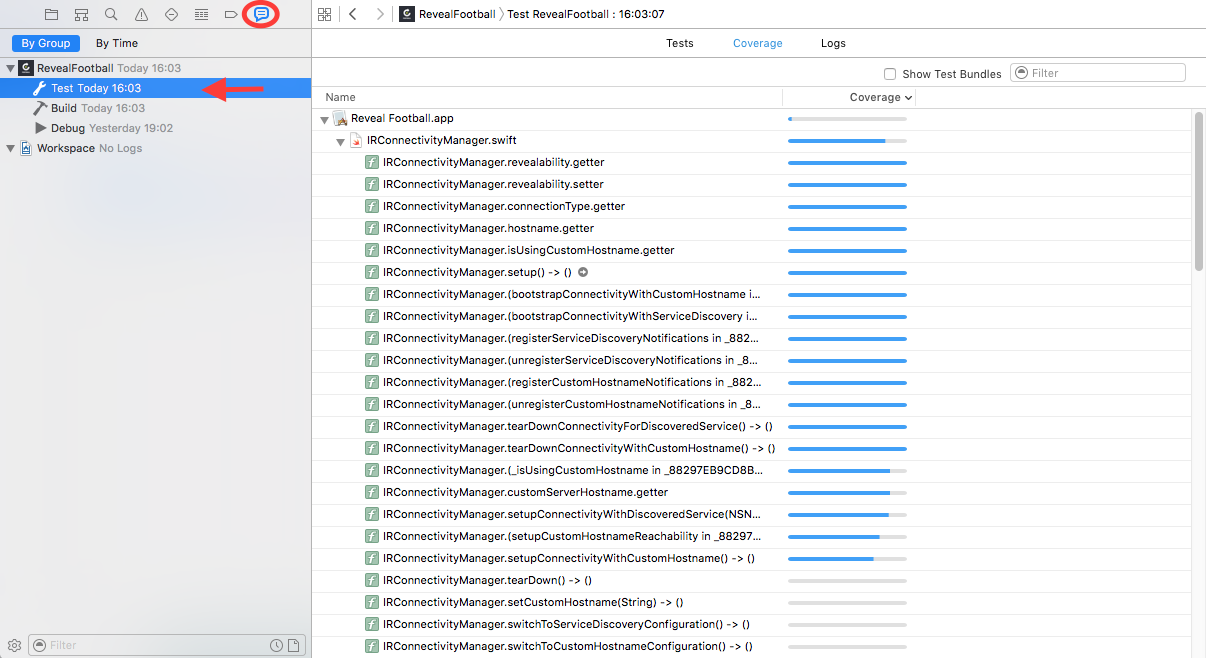Screen dimensions: 1206x658
Task: Click the Reveal Football.app bundle icon
Action: click(x=340, y=118)
